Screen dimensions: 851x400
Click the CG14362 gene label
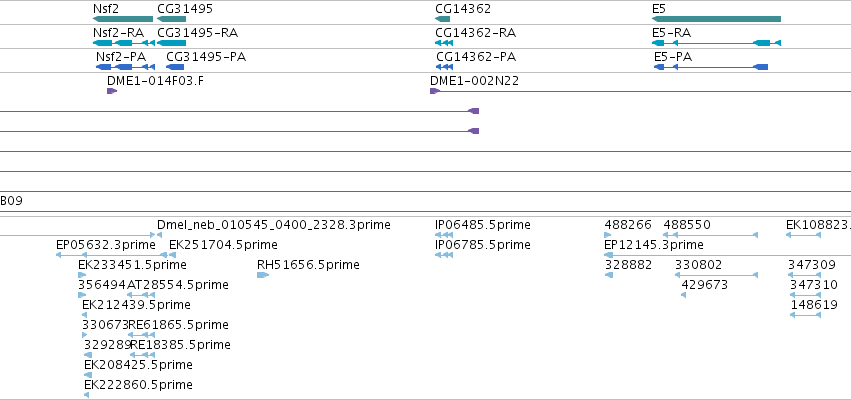coord(463,9)
